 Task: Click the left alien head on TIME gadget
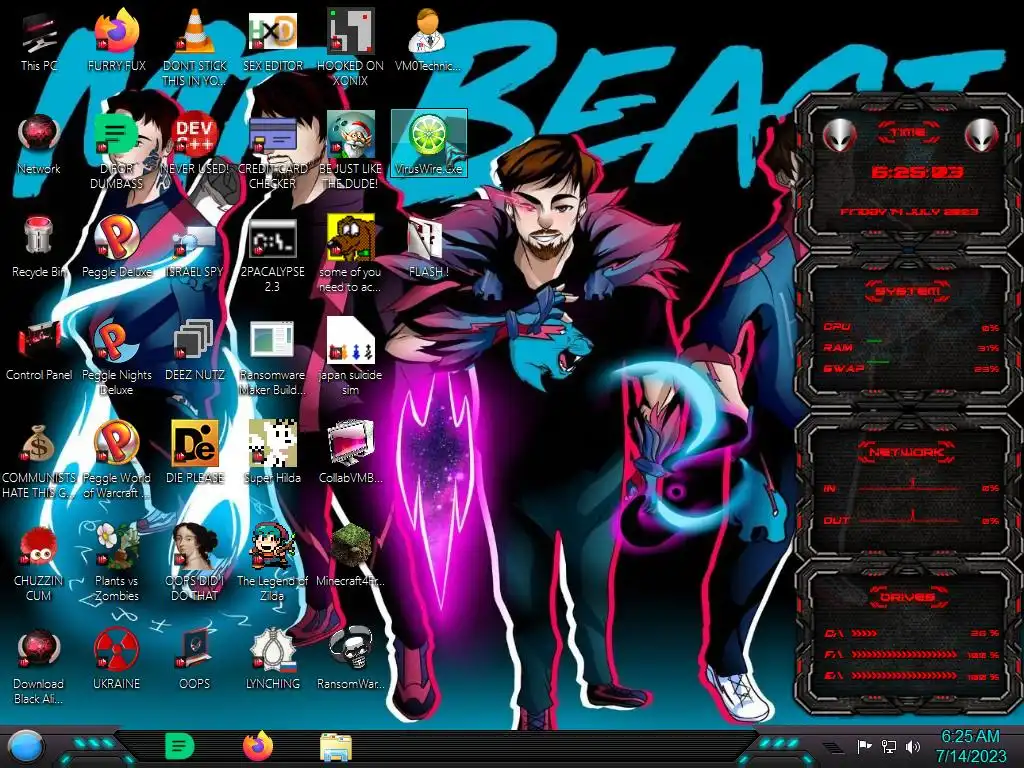839,135
